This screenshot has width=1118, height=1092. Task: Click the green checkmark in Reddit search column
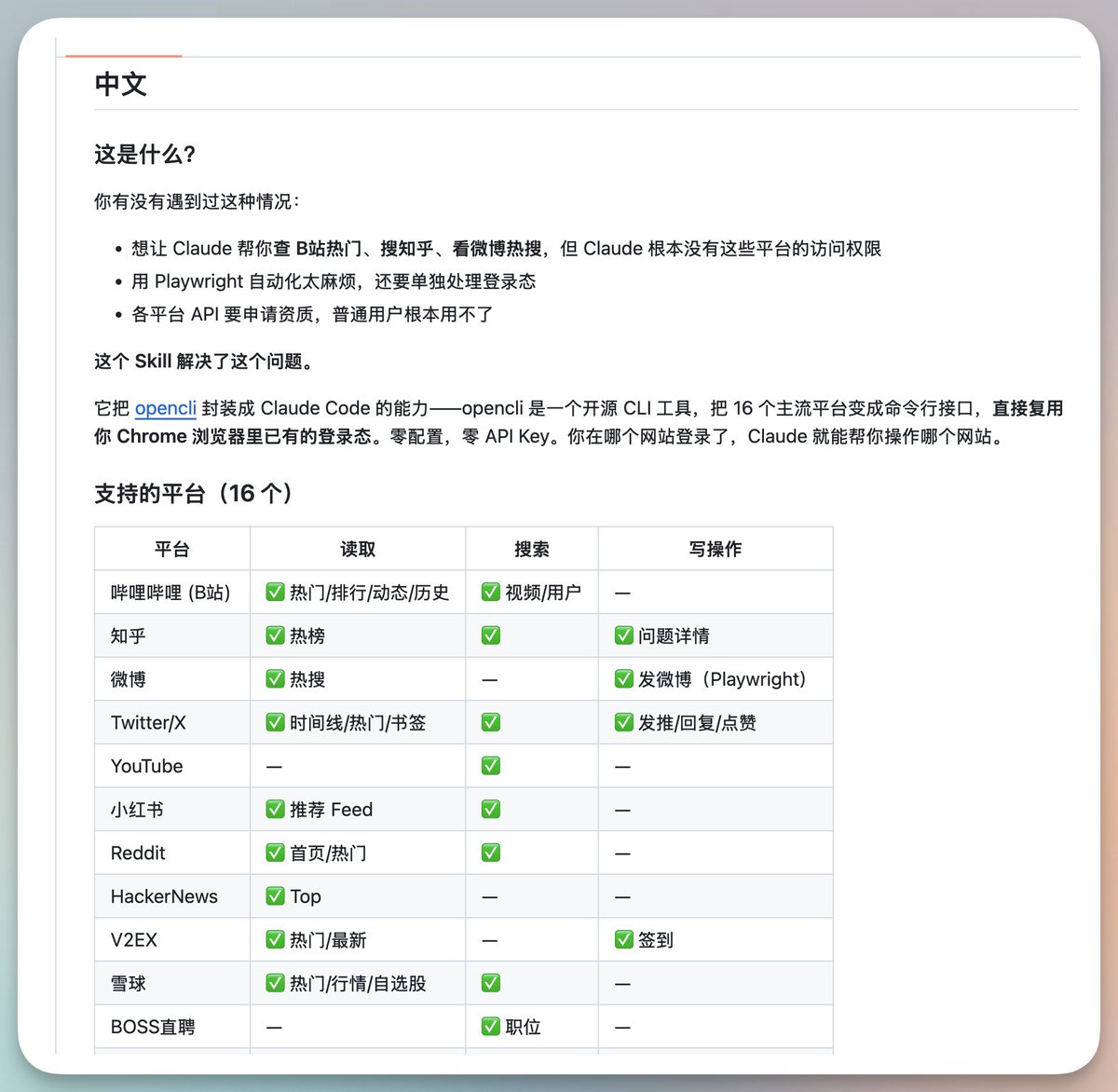491,853
